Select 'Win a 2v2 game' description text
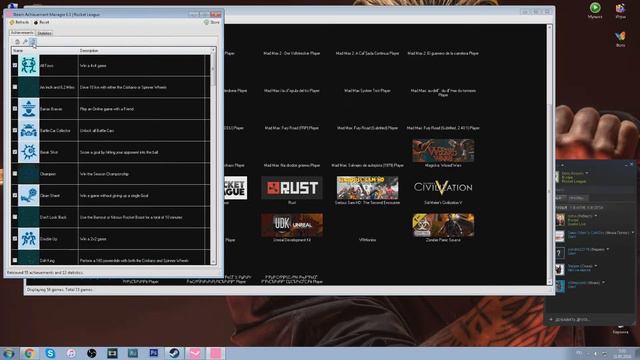The width and height of the screenshot is (640, 360). pos(93,239)
